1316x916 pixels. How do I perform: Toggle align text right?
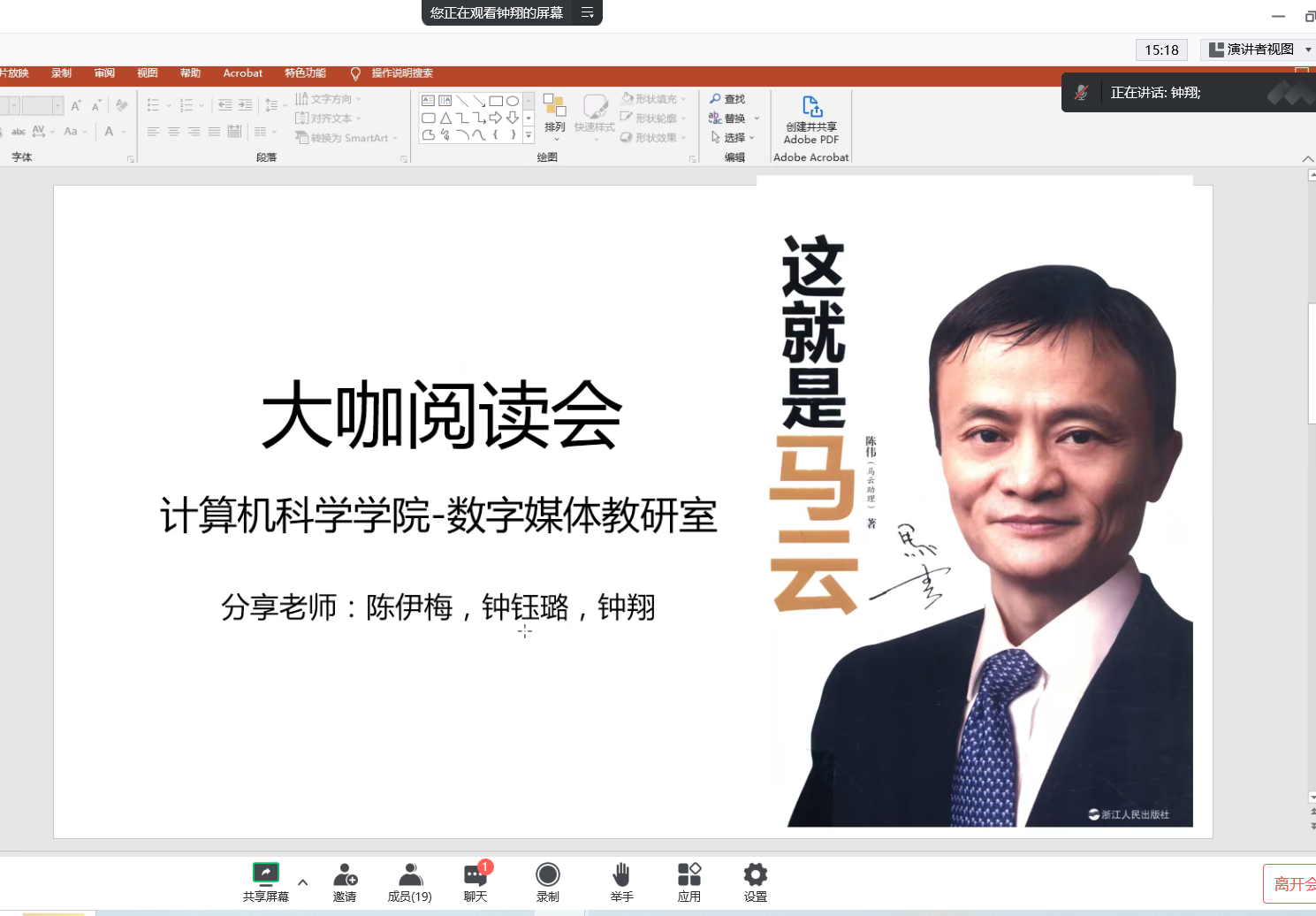tap(194, 132)
